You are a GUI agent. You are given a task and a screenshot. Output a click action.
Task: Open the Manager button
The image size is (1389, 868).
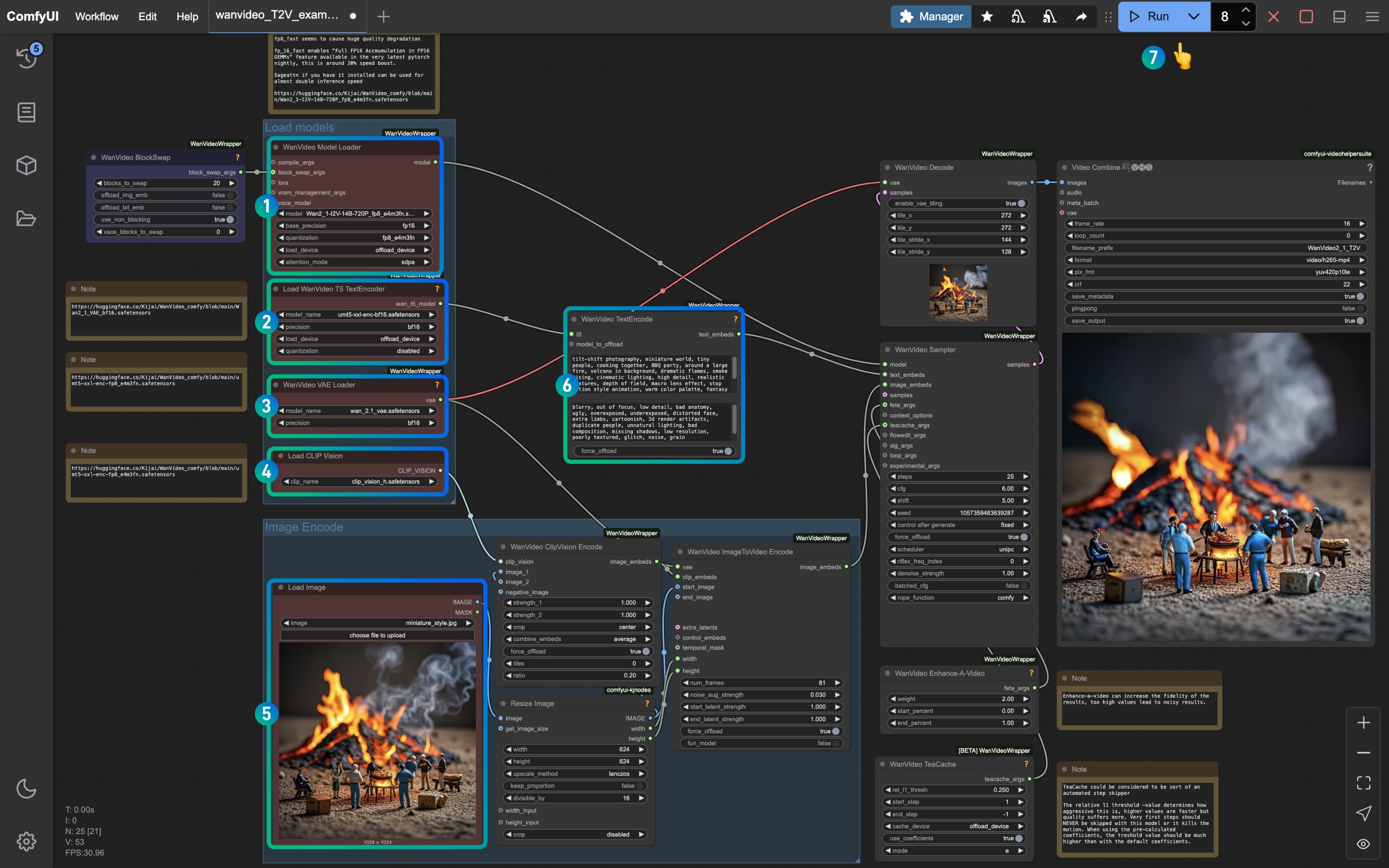click(x=931, y=16)
